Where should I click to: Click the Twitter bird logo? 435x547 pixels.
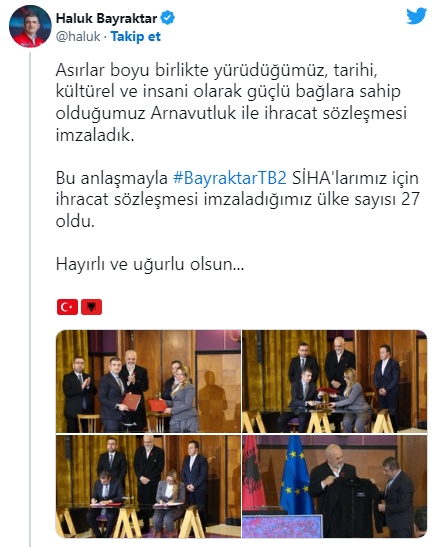pos(416,16)
